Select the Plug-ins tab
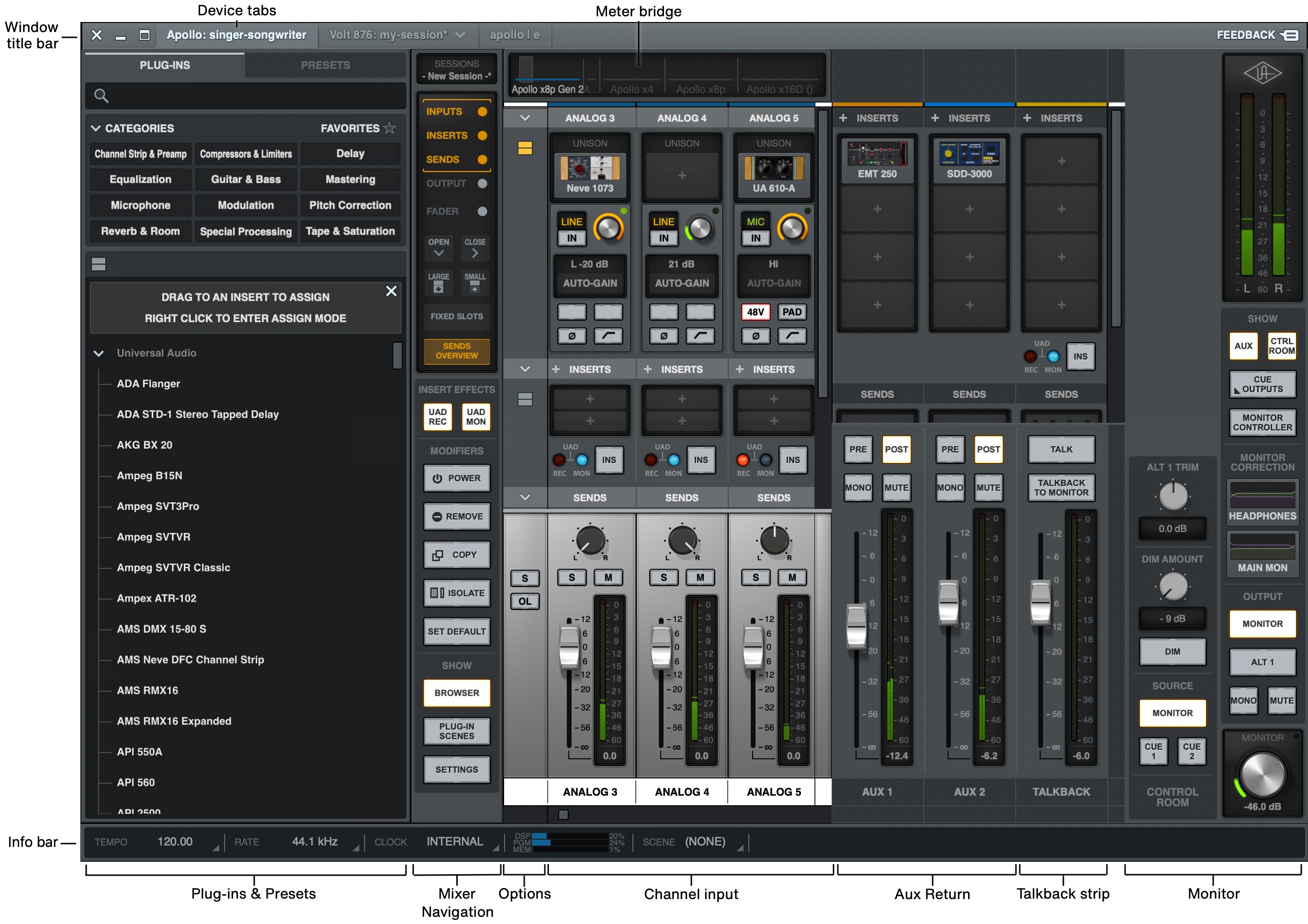This screenshot has height=924, width=1308. [x=165, y=65]
